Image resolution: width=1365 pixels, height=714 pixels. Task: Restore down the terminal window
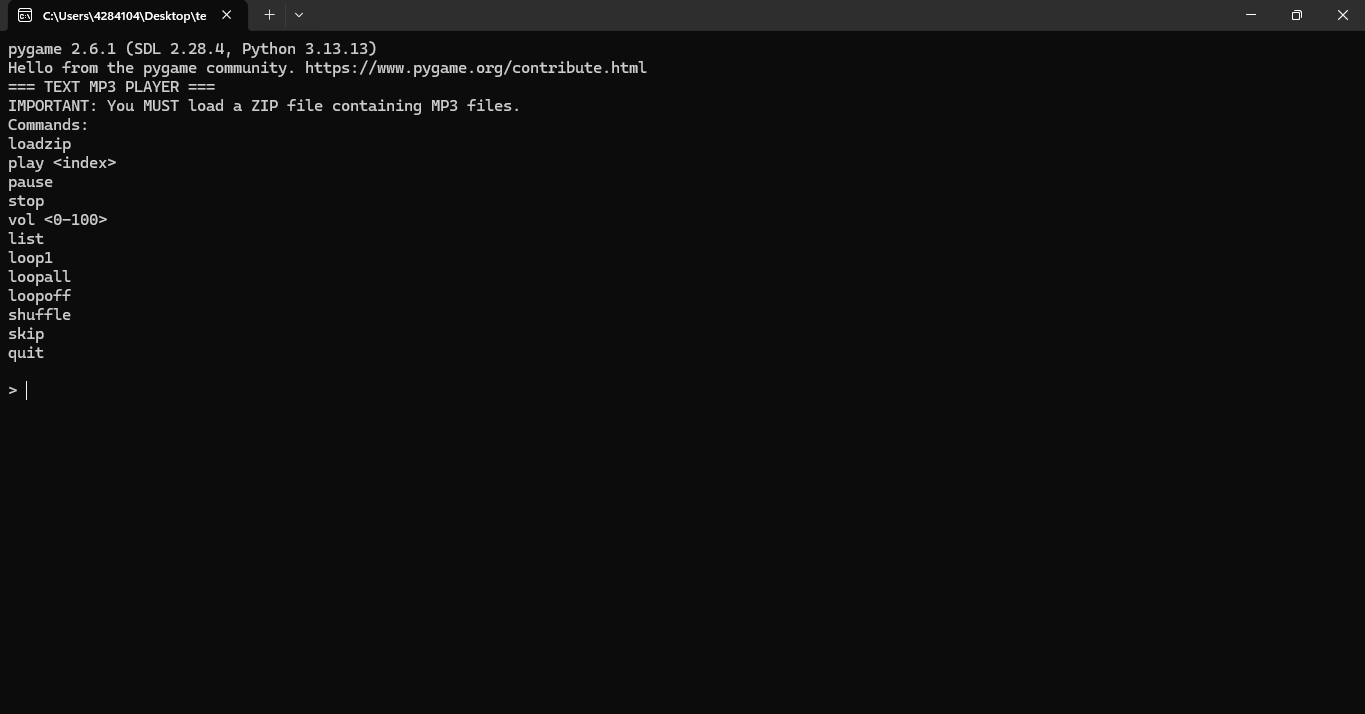tap(1296, 15)
